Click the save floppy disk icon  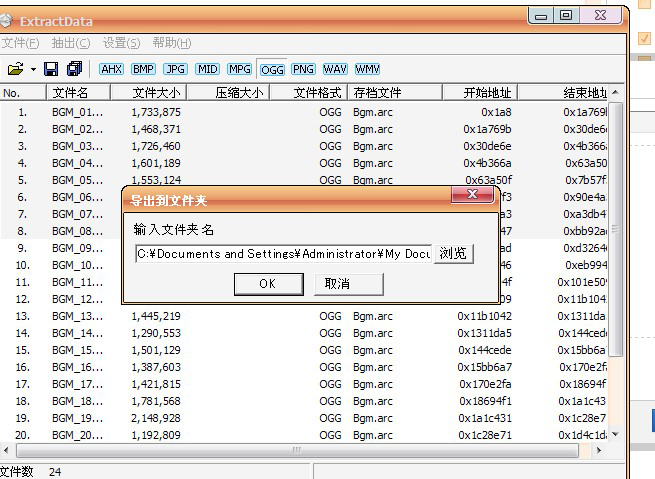(53, 69)
